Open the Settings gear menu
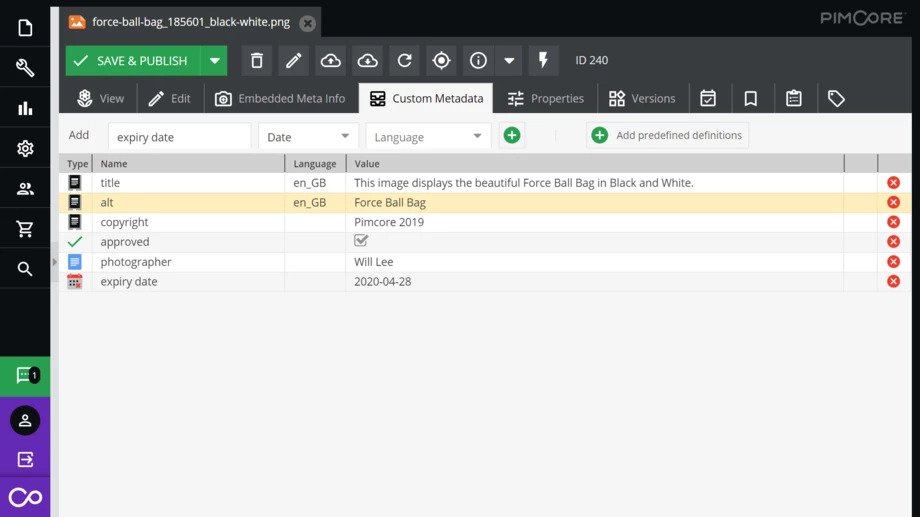Screen dimensions: 920x517 [x=25, y=148]
